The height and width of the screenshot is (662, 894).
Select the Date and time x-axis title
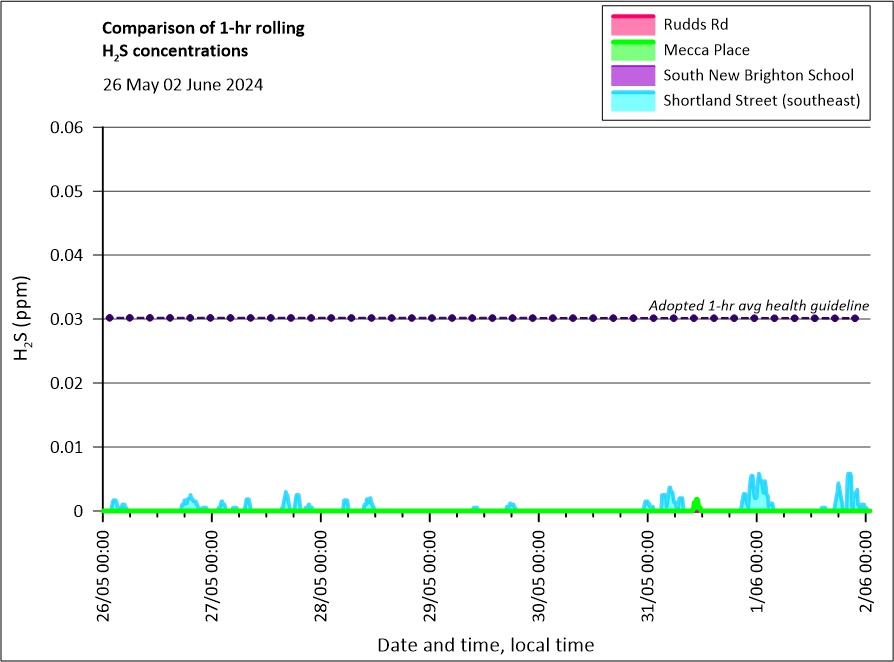[x=485, y=645]
